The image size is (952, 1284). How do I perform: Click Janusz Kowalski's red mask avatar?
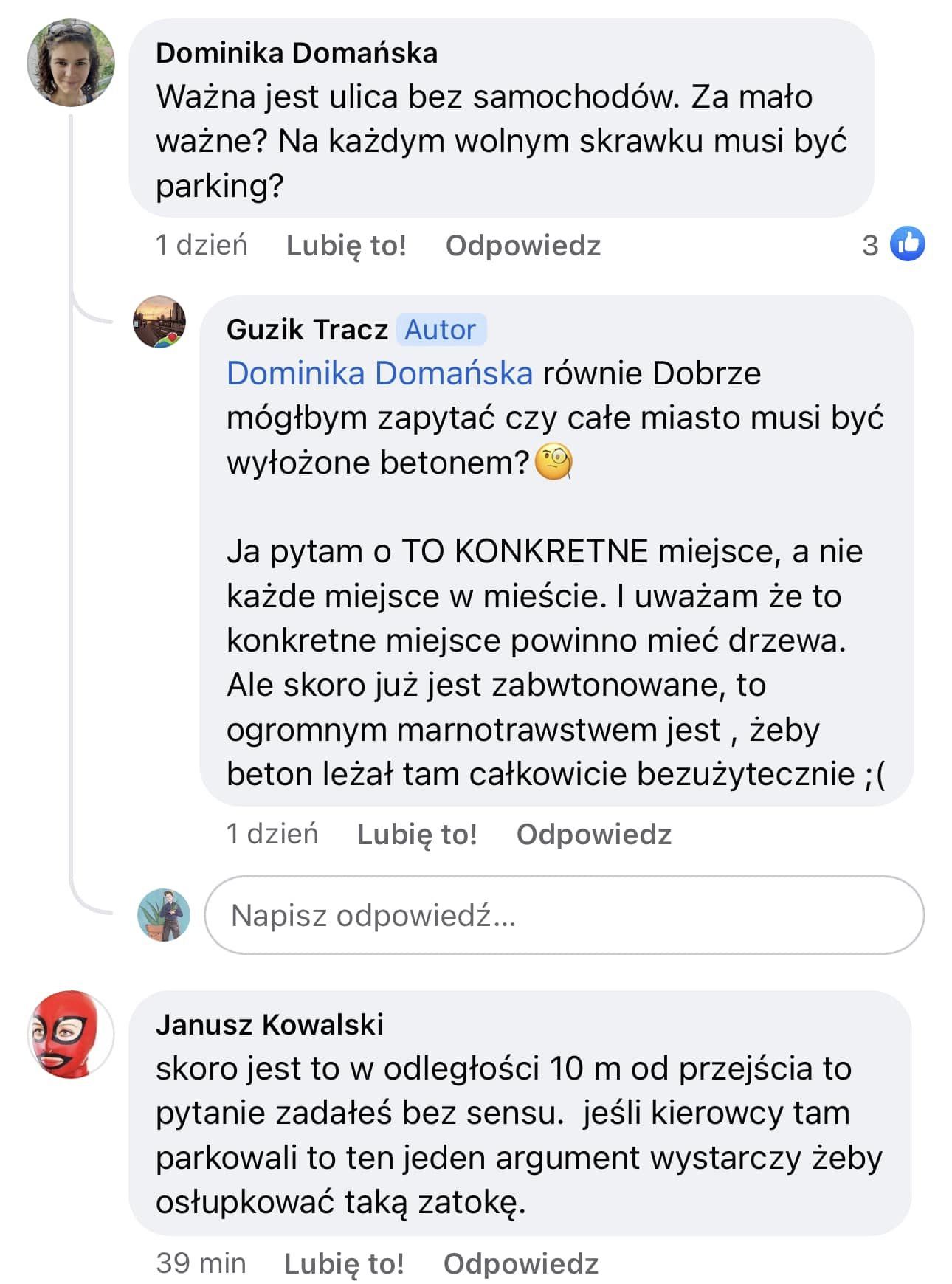[x=71, y=1035]
